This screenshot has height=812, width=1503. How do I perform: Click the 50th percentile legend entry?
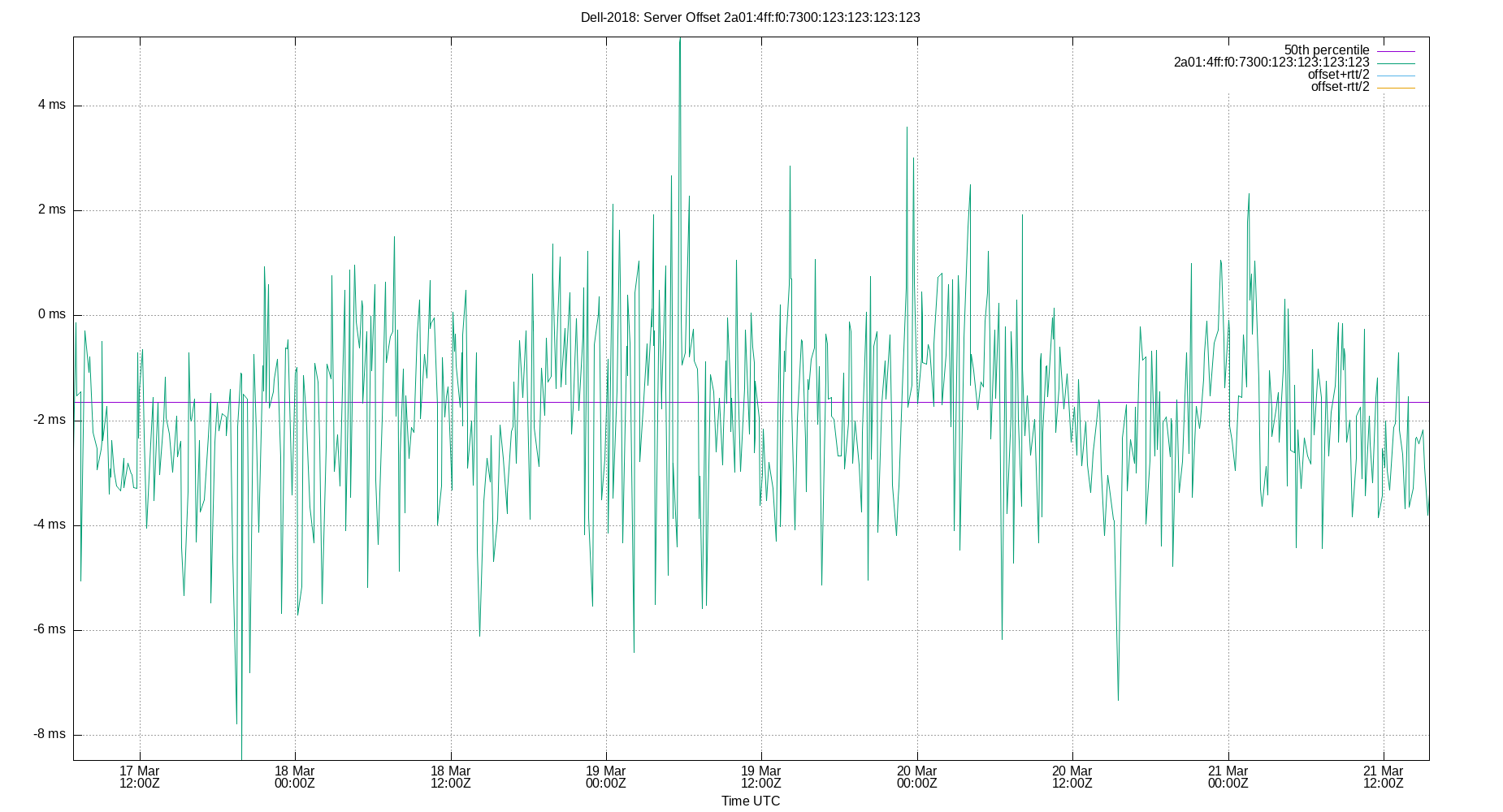coord(1328,48)
